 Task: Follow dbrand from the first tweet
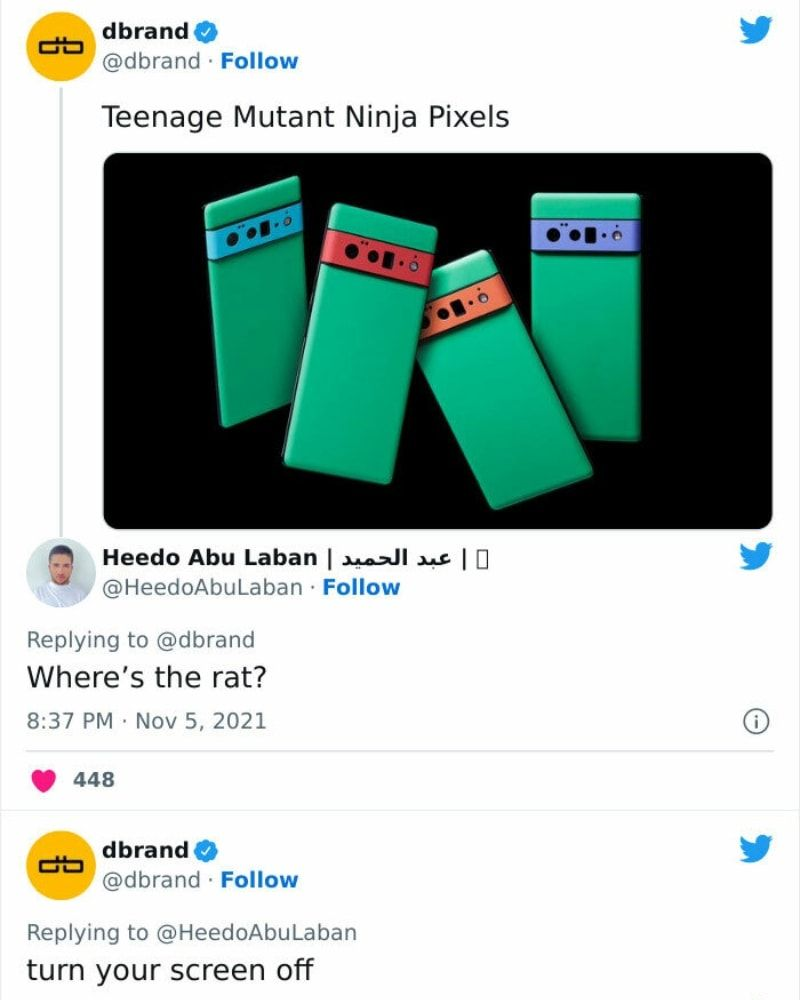tap(259, 61)
